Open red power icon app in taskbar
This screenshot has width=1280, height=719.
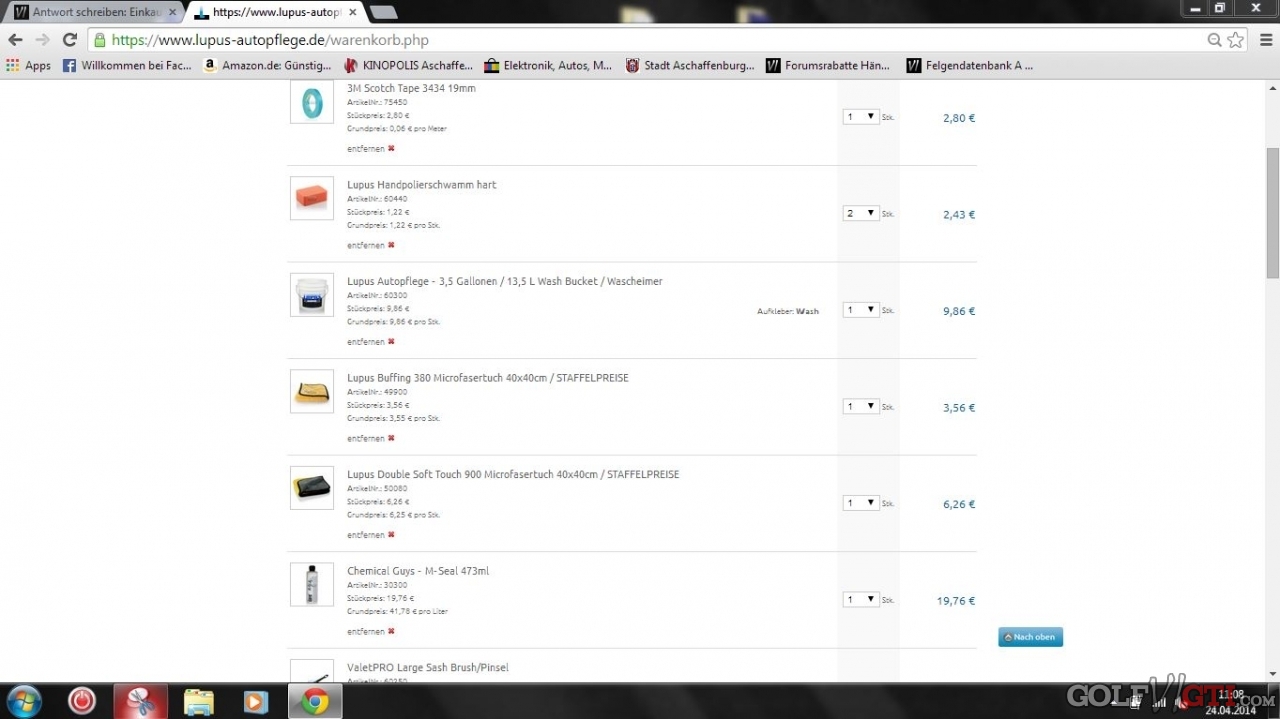pyautogui.click(x=82, y=701)
